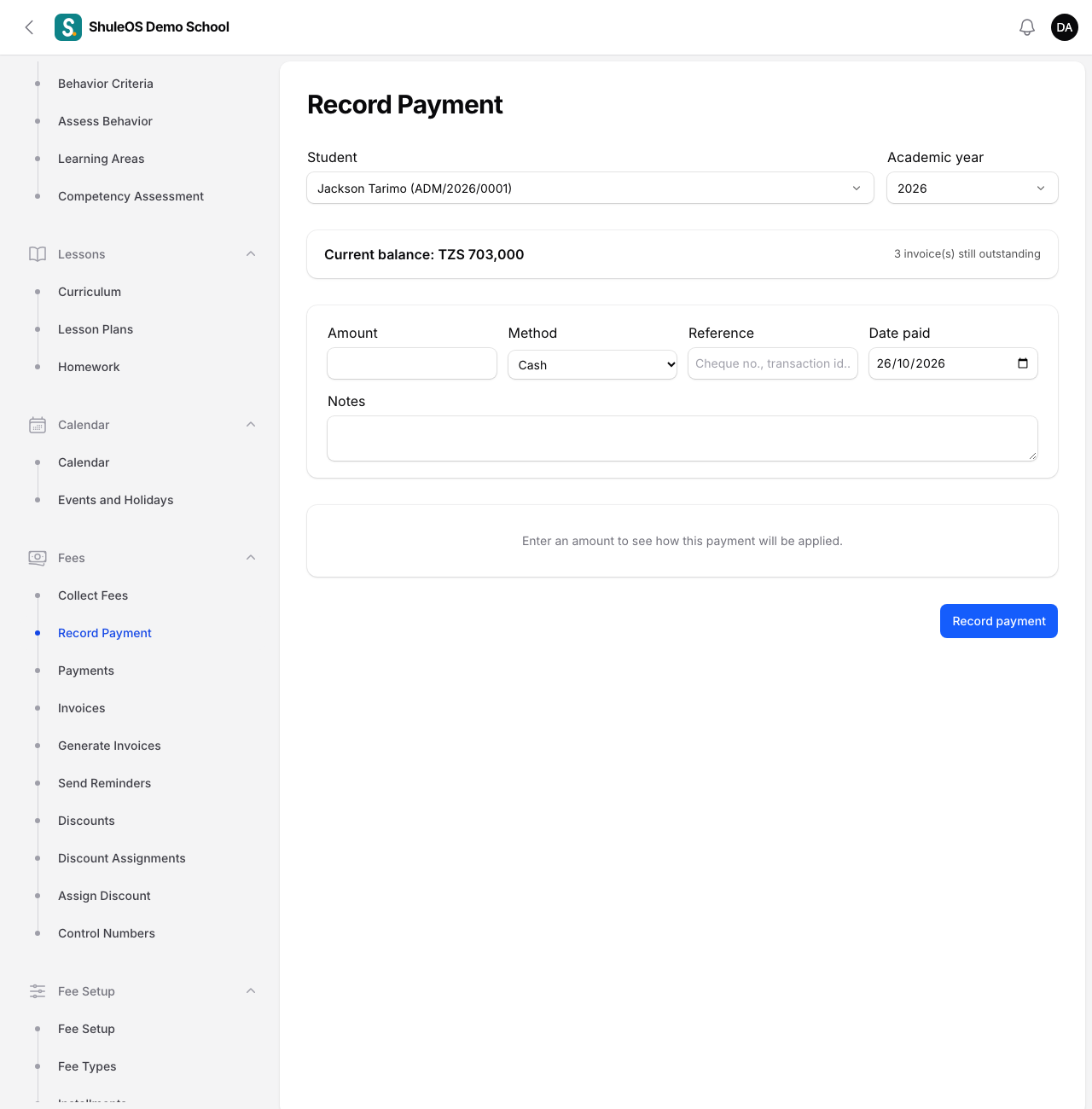Focus the Amount input field
This screenshot has height=1109, width=1092.
click(x=412, y=363)
